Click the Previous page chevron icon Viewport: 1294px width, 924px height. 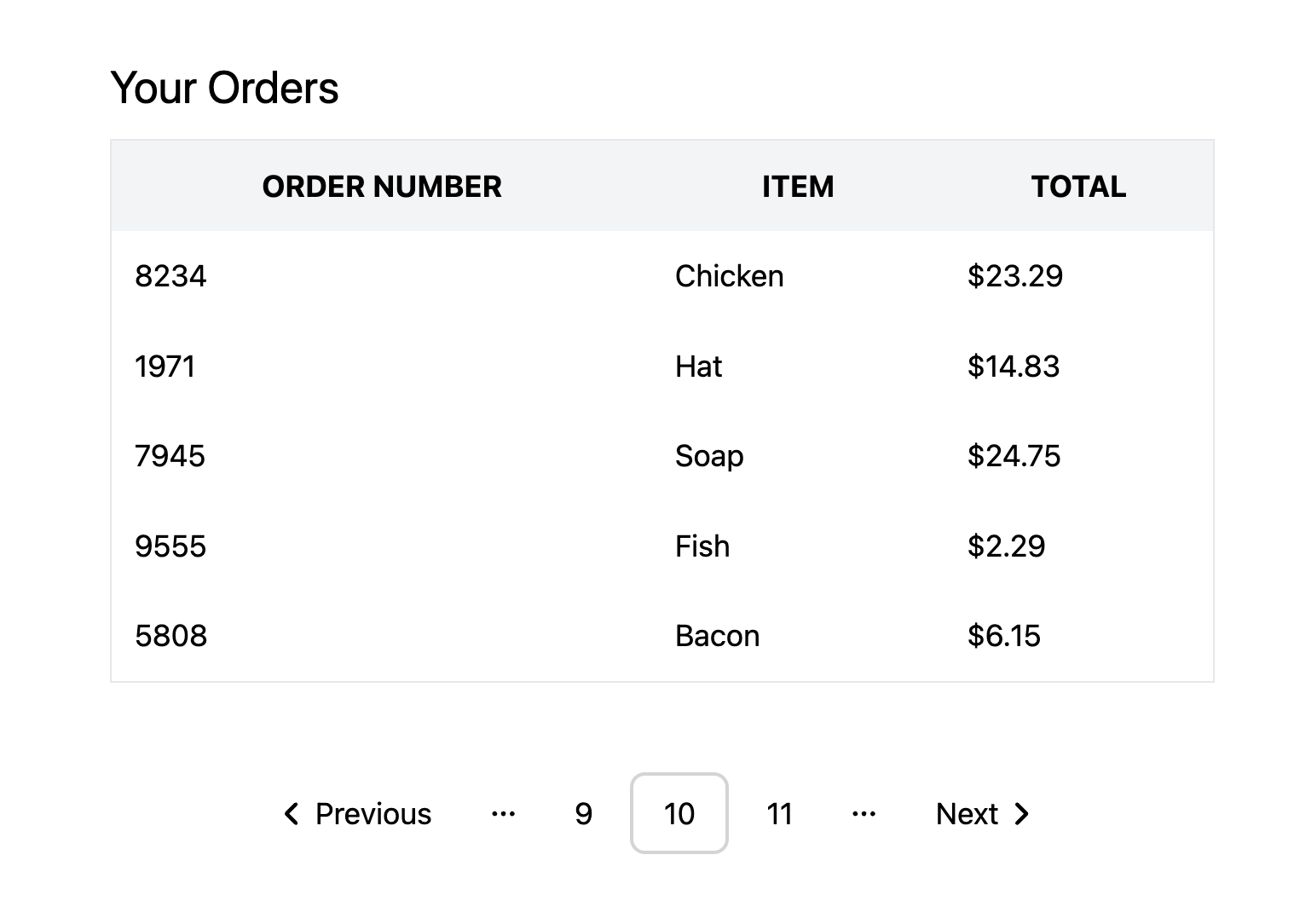coord(292,814)
